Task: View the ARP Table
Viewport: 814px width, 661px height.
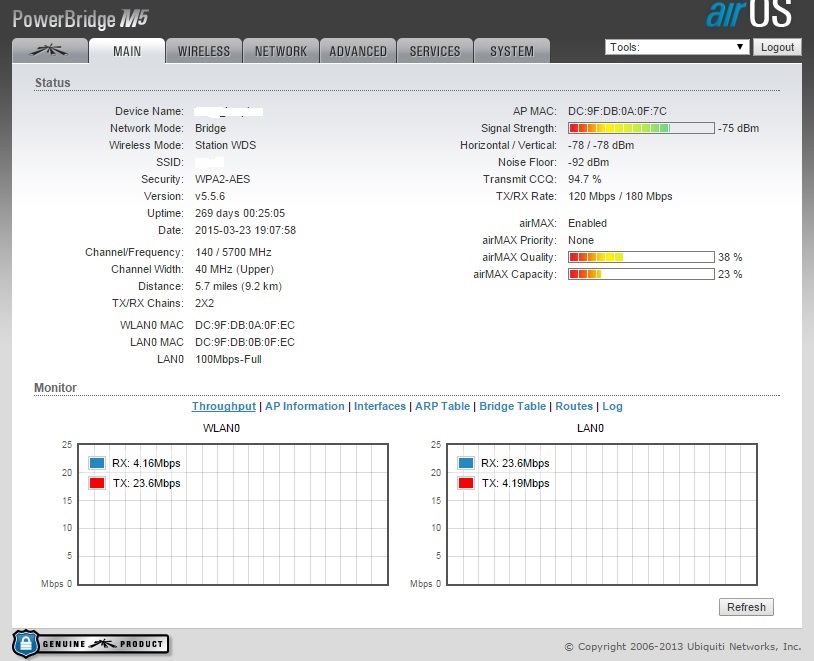Action: click(442, 407)
